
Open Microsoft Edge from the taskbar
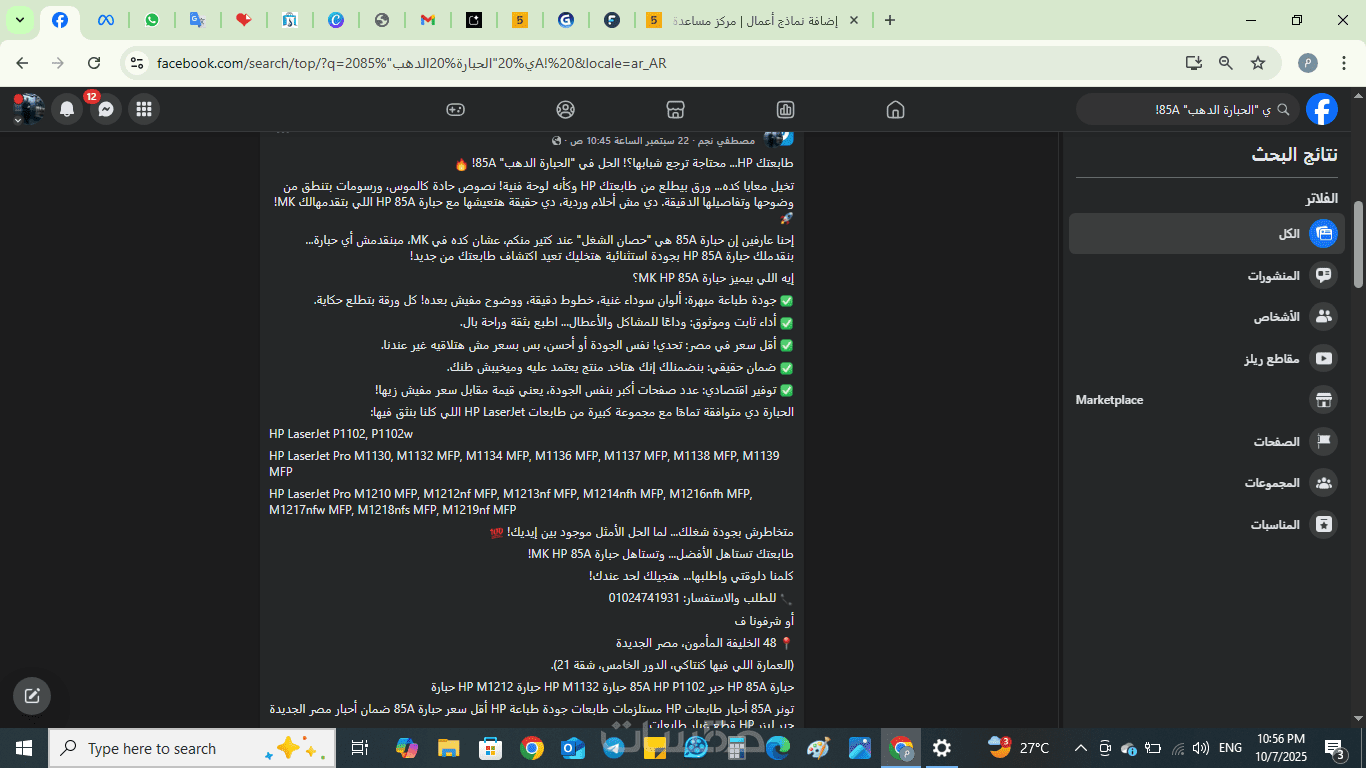pyautogui.click(x=778, y=748)
